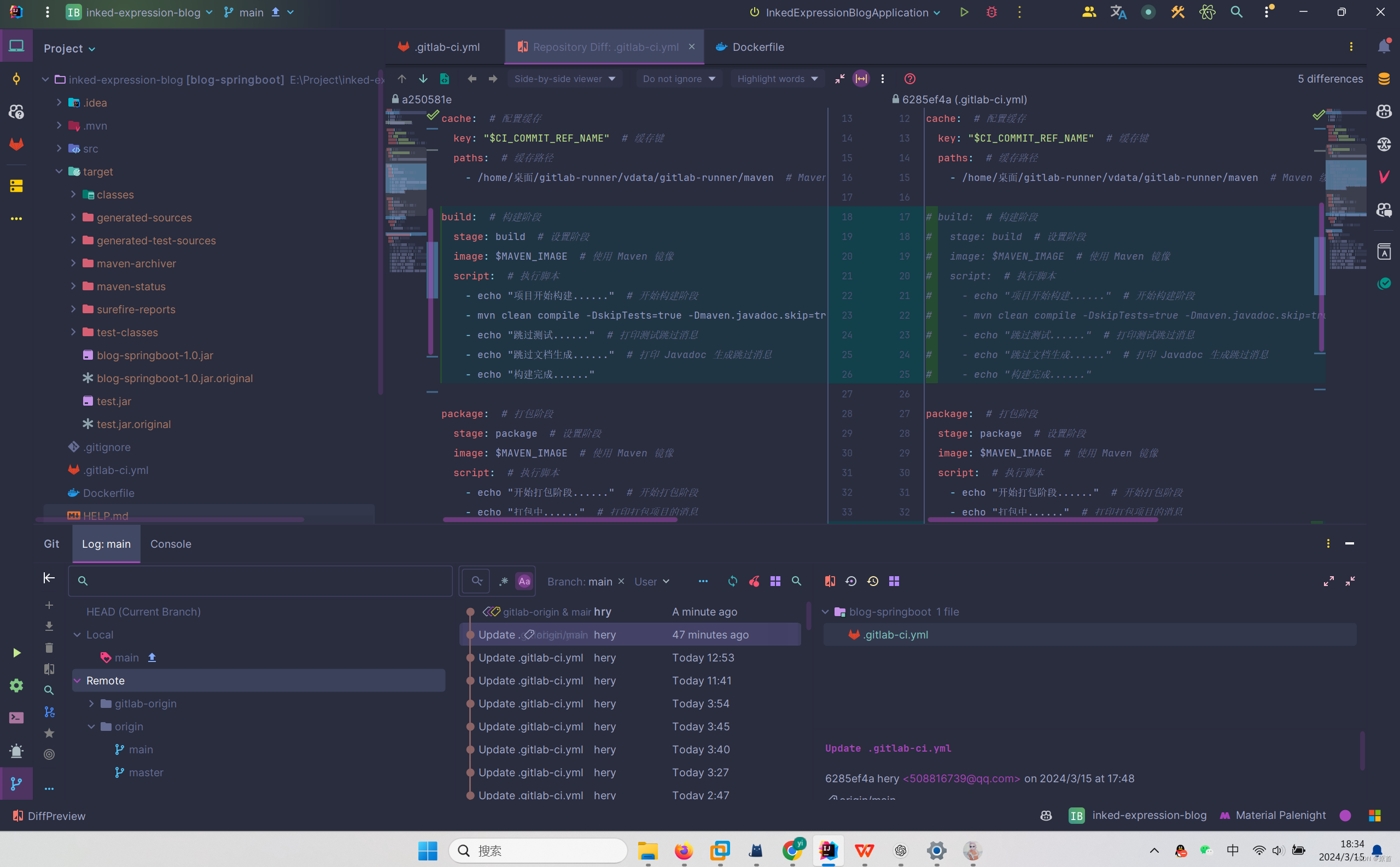This screenshot has width=1400, height=867.
Task: Expand the gitlab-origin remote node
Action: tap(91, 704)
